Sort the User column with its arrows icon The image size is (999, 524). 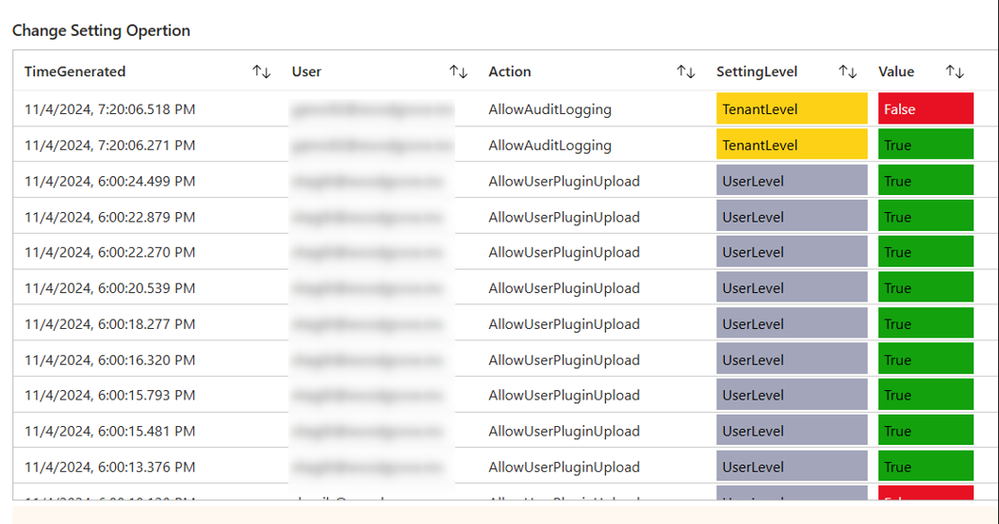coord(458,71)
